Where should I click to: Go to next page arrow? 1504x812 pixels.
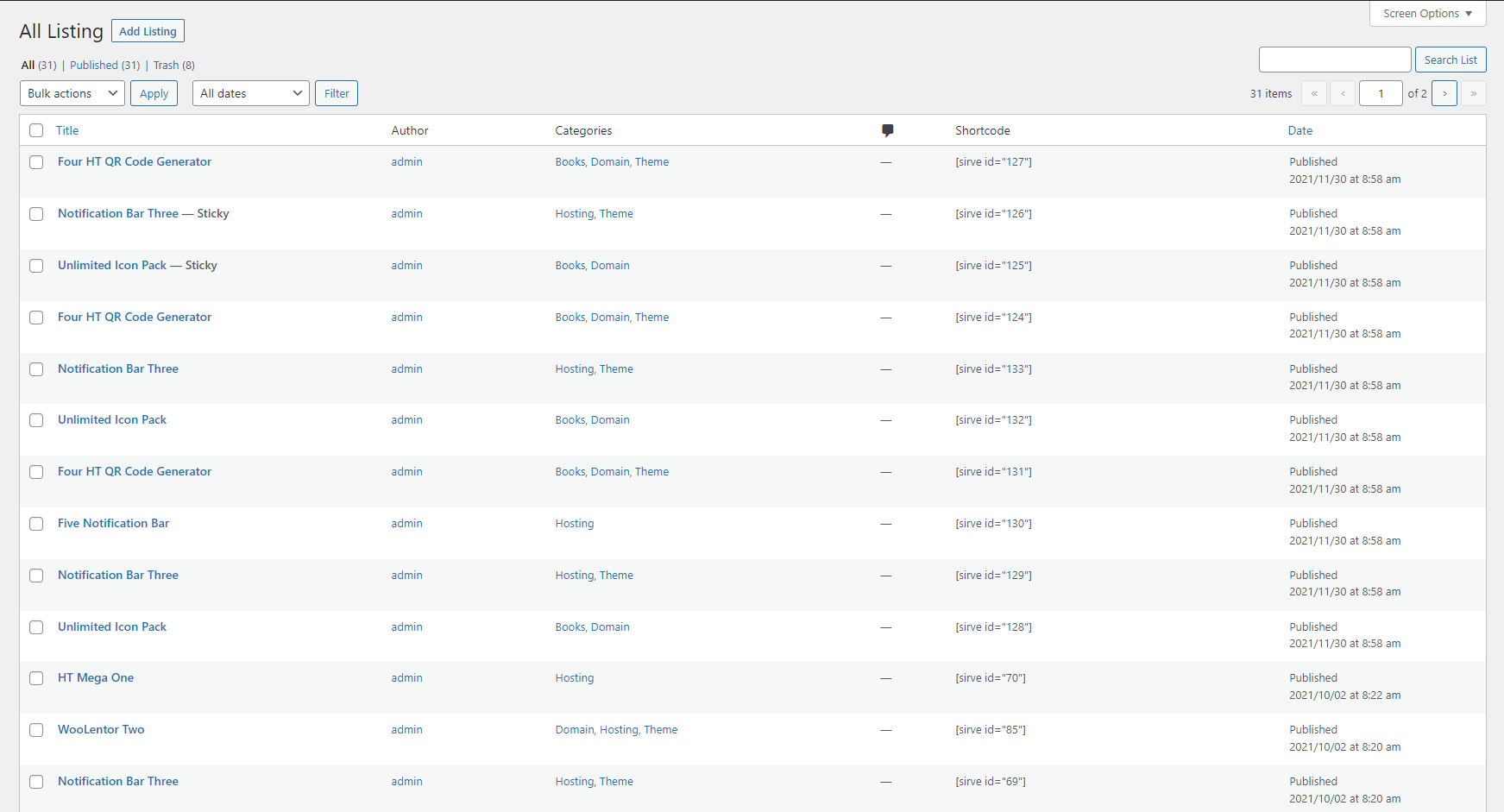click(x=1444, y=93)
